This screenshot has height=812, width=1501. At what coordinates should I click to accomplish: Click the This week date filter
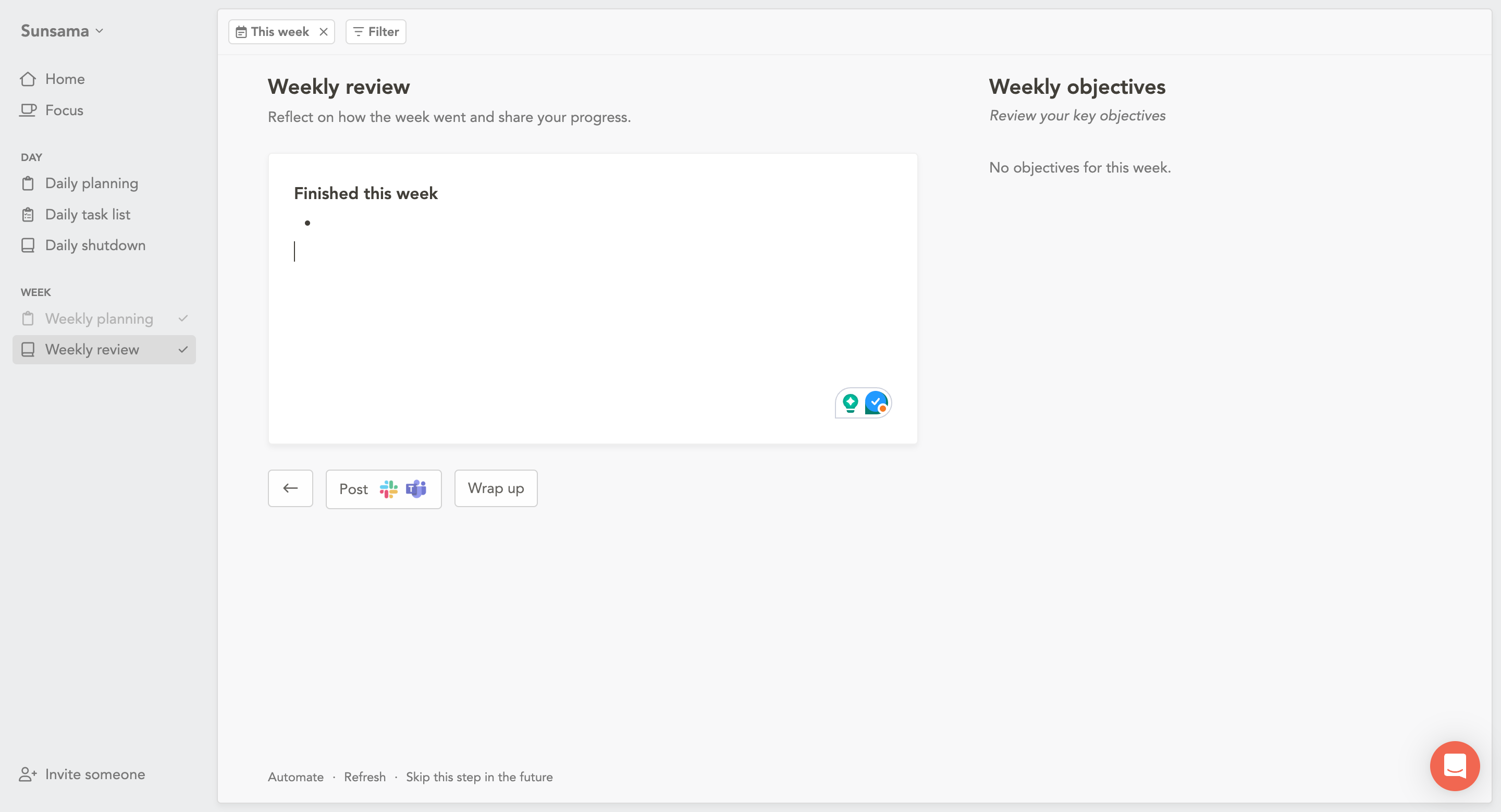pyautogui.click(x=280, y=32)
